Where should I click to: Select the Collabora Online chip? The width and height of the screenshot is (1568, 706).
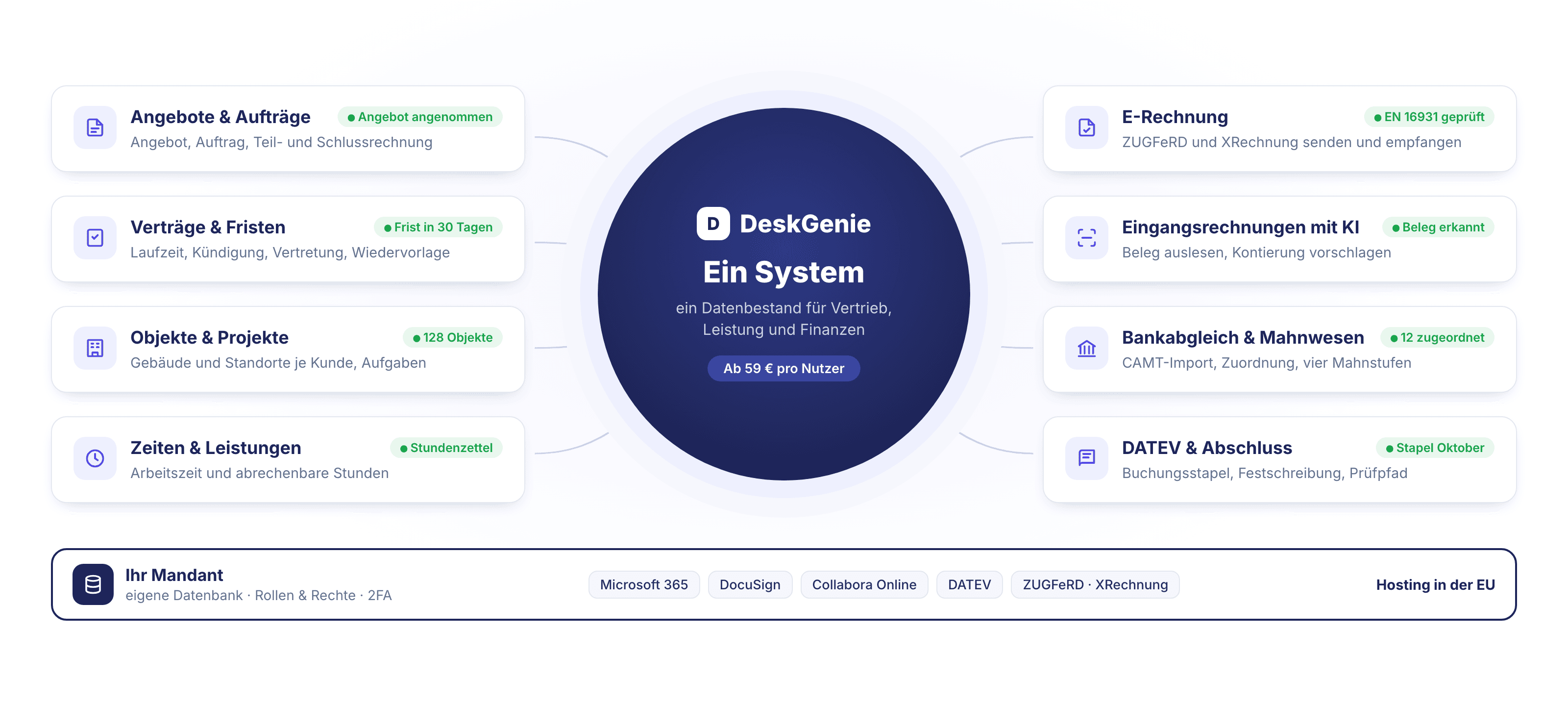[864, 585]
